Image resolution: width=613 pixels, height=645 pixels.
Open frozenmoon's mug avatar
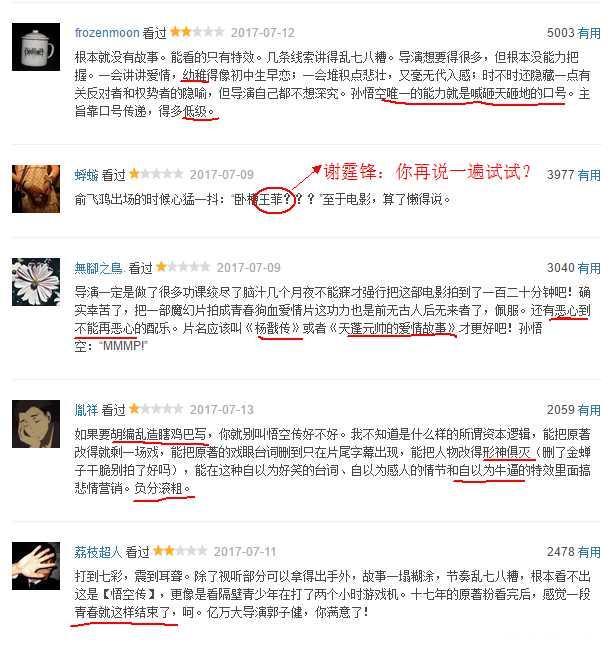coord(36,47)
